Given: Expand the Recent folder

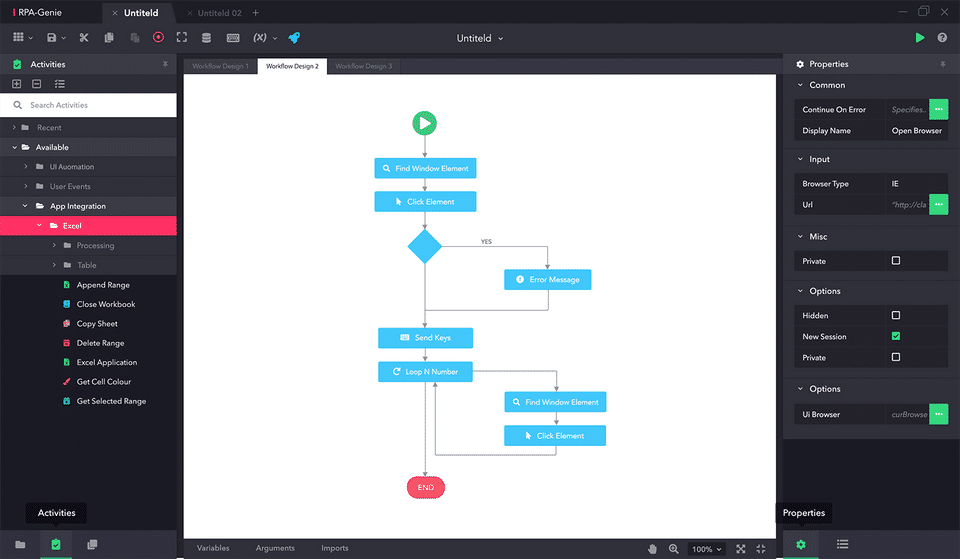Looking at the screenshot, I should (x=14, y=127).
